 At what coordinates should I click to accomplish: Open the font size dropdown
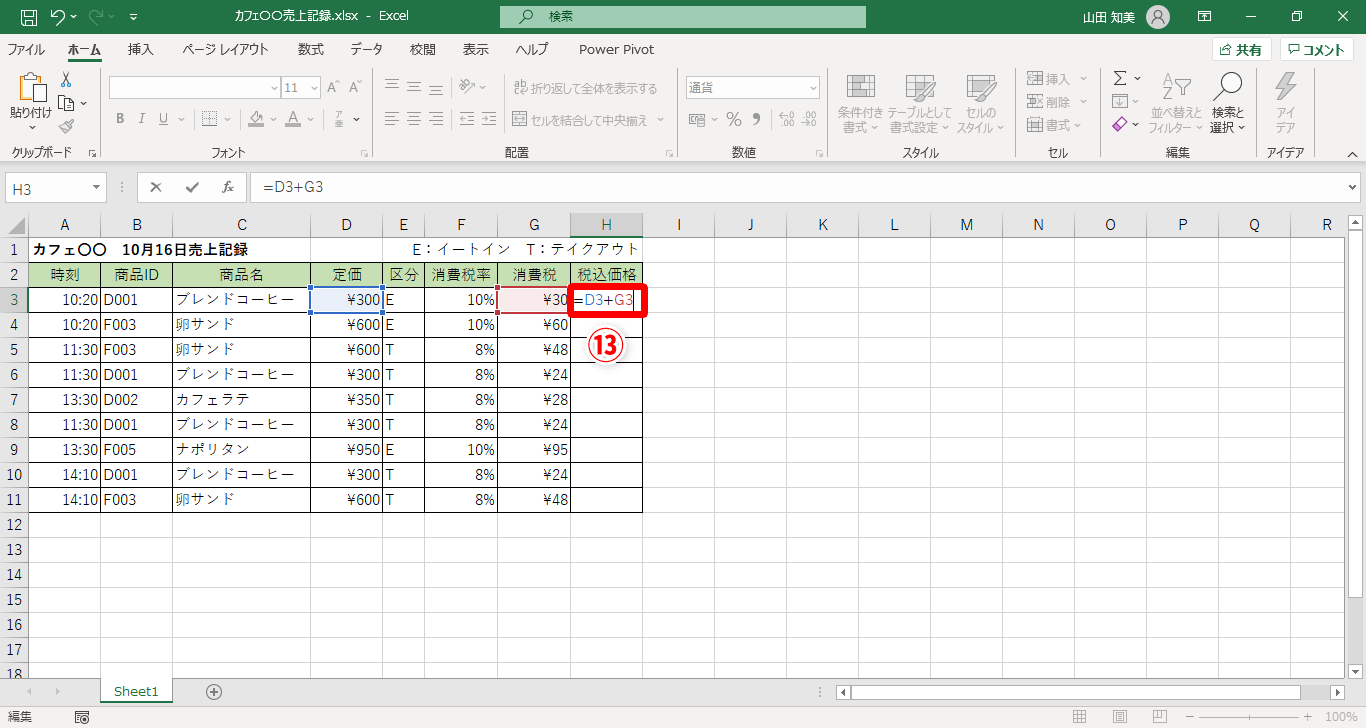click(x=315, y=88)
